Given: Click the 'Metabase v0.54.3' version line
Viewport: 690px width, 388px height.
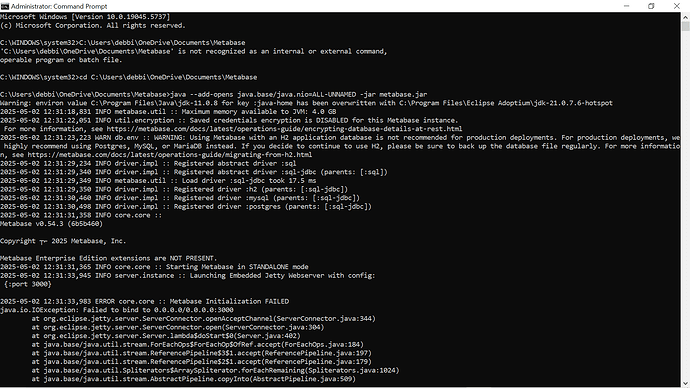Looking at the screenshot, I should pyautogui.click(x=51, y=223).
